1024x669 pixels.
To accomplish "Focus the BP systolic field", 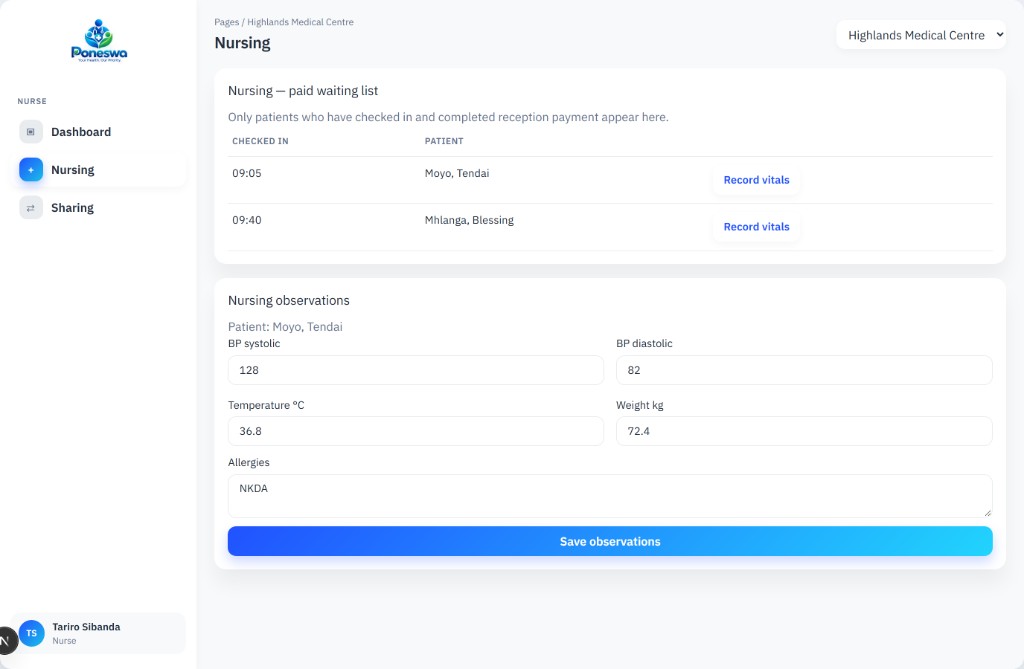I will 415,370.
